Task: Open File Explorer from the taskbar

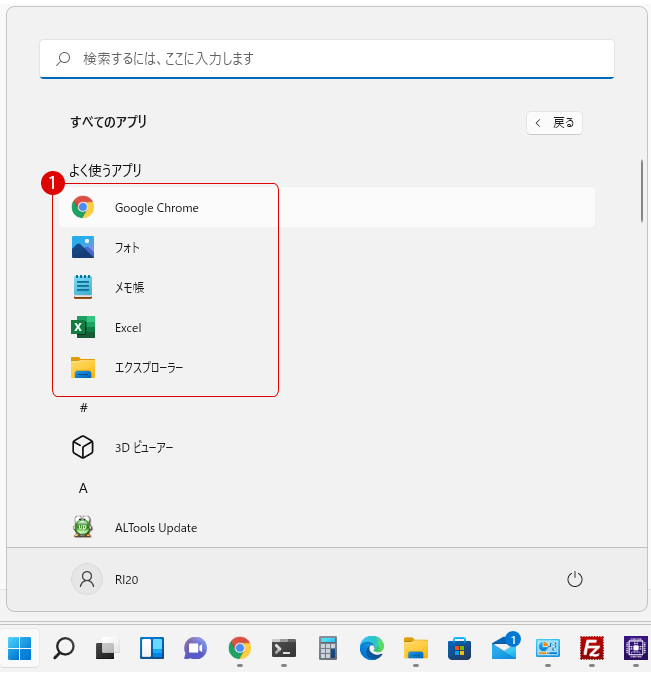Action: point(416,648)
